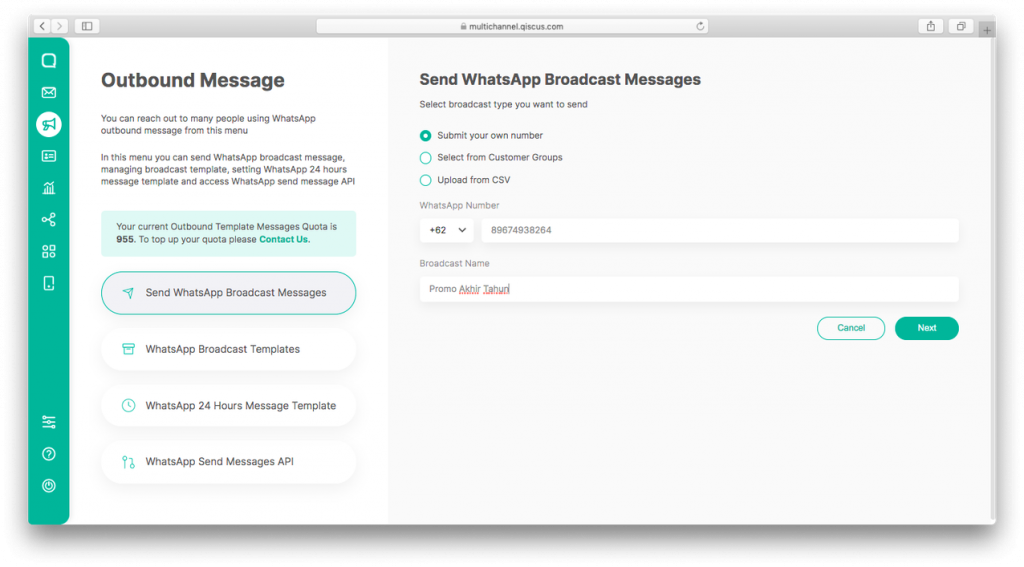This screenshot has width=1024, height=567.
Task: Click 'Select broadcast type you want to send' text
Action: (x=504, y=105)
